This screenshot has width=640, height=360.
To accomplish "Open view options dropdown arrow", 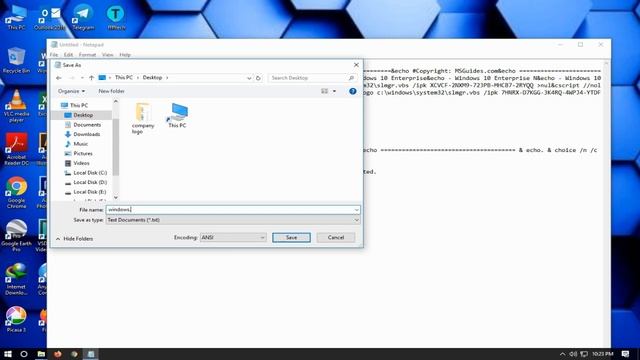I will click(x=334, y=91).
